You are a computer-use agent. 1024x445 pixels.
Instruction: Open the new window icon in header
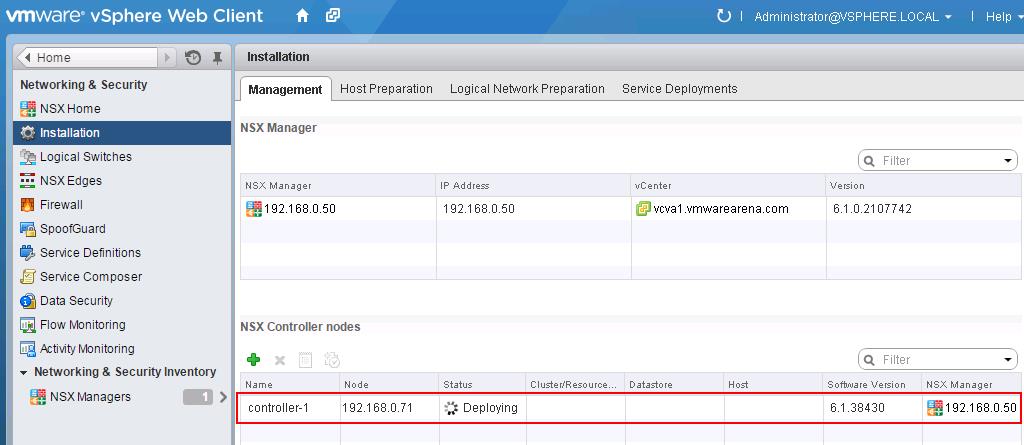(x=333, y=16)
